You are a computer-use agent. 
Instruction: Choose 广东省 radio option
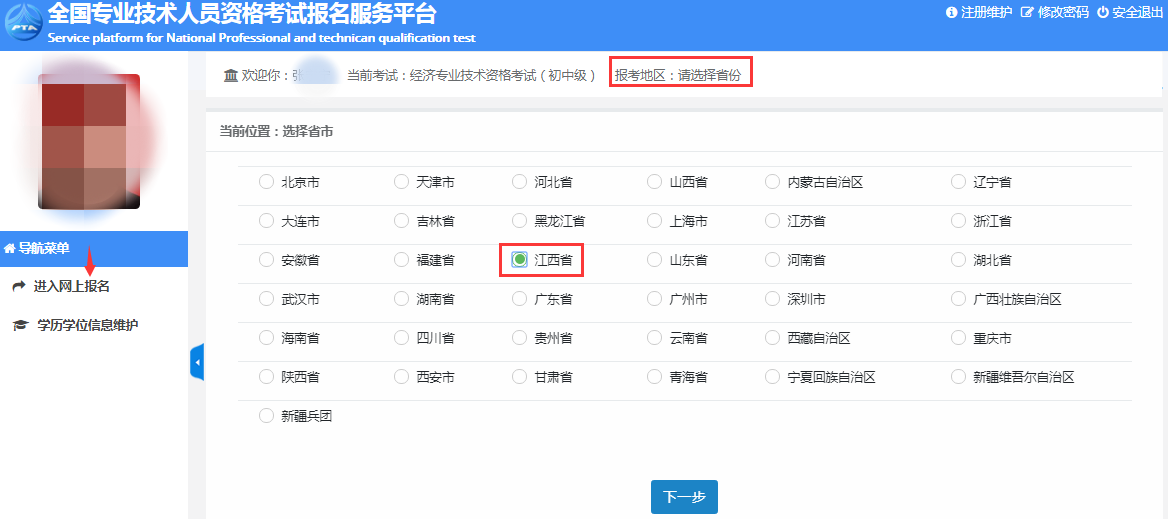pyautogui.click(x=519, y=299)
